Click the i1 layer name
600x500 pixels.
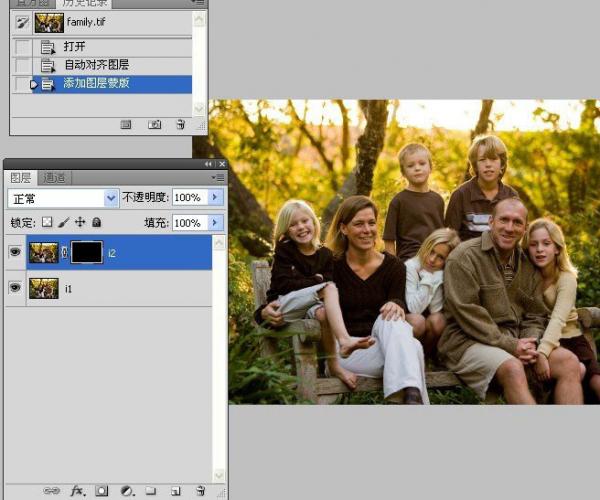[x=68, y=289]
